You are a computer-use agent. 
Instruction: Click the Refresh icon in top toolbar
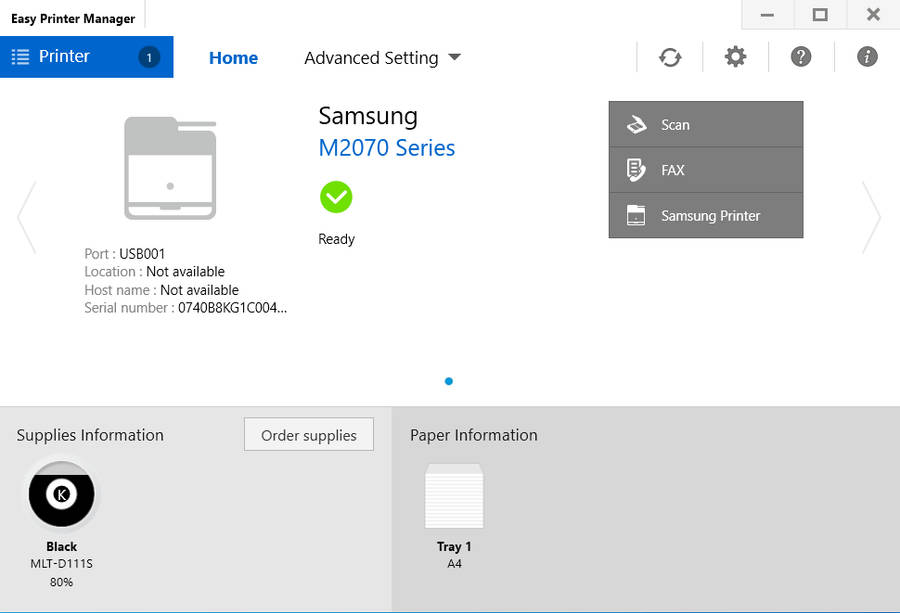670,57
